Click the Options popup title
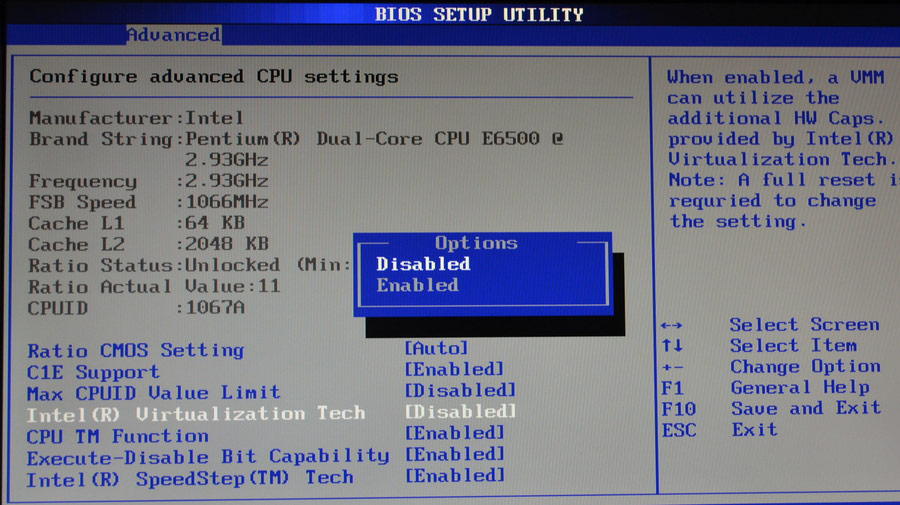The height and width of the screenshot is (505, 900). (x=476, y=243)
